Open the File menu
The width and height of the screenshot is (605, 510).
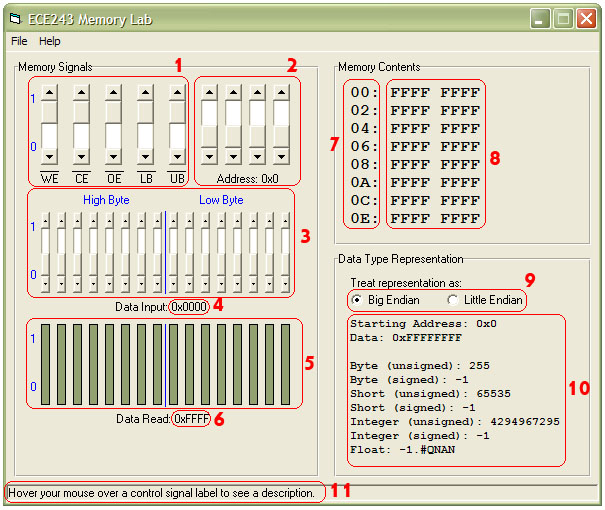[19, 41]
